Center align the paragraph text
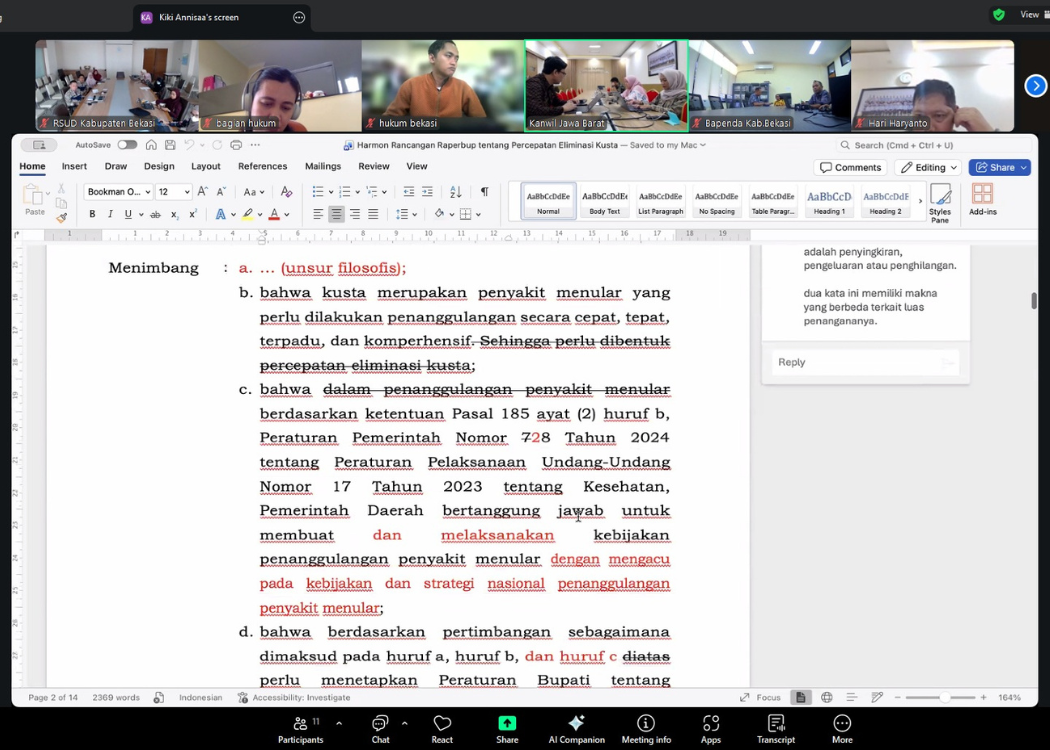 (336, 214)
